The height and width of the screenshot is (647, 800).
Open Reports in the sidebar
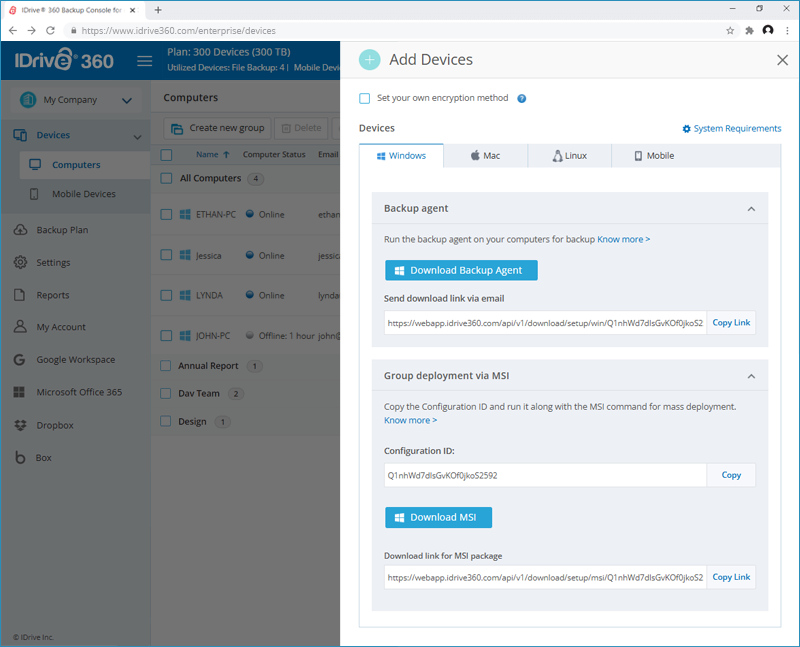click(x=53, y=295)
